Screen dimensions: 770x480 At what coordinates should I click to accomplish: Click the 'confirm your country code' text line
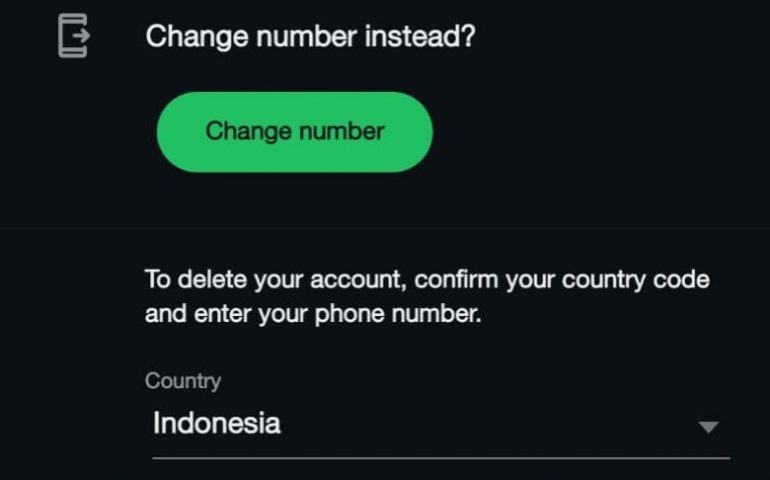pos(560,279)
